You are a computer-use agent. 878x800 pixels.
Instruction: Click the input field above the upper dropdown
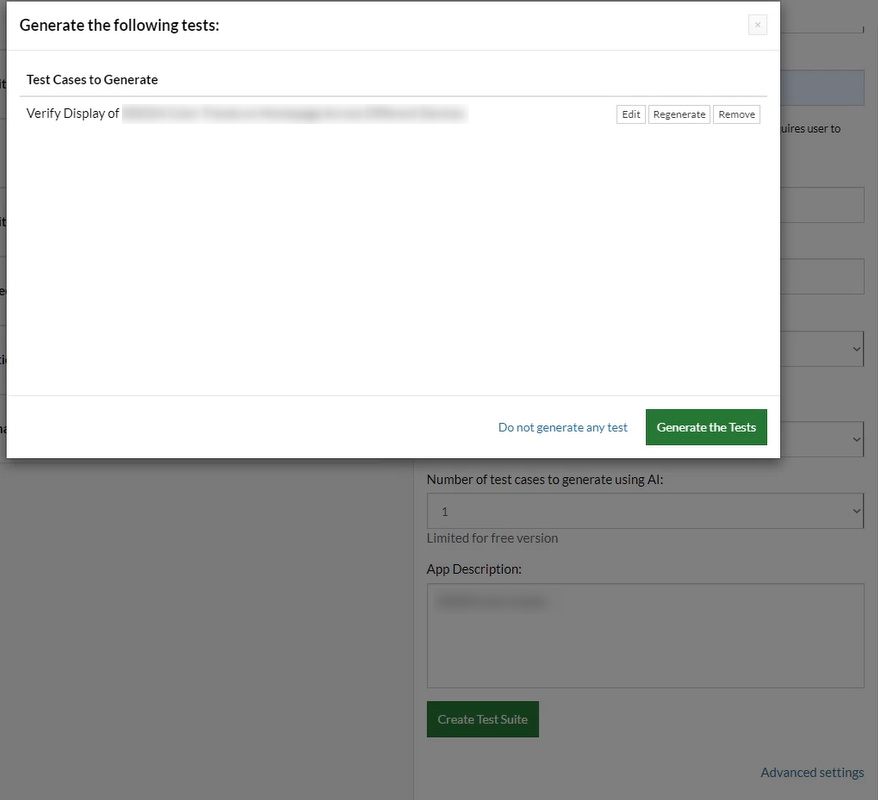coord(822,277)
